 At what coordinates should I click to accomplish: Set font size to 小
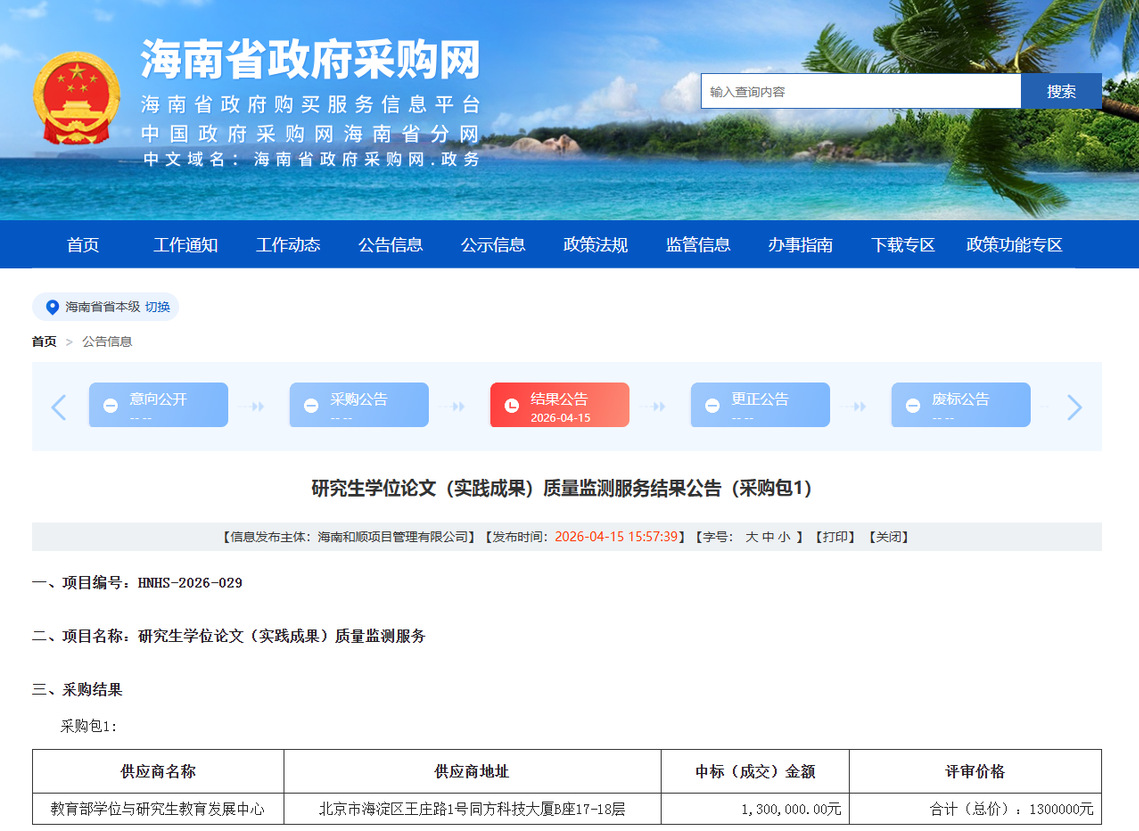(784, 537)
